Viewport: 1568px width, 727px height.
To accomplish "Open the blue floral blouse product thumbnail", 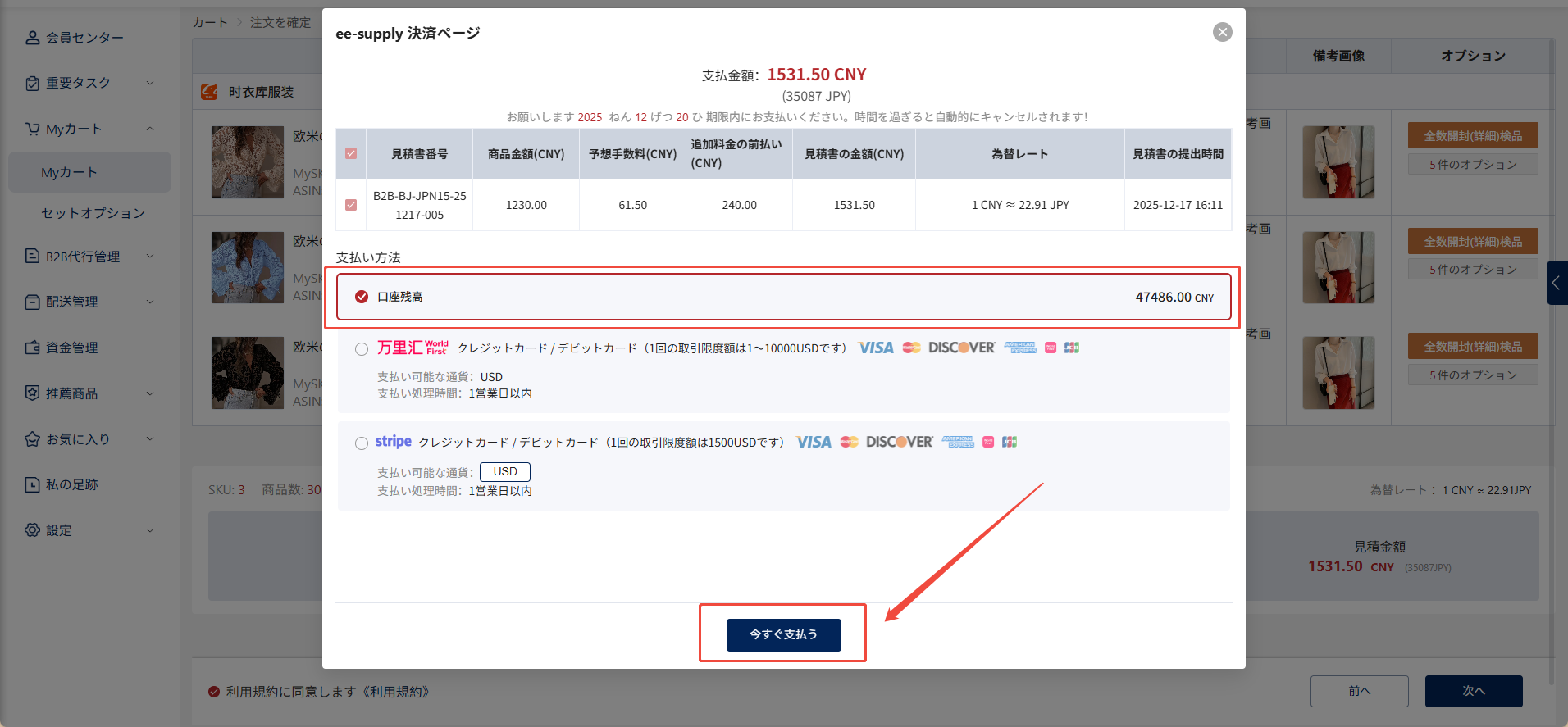I will tap(248, 268).
